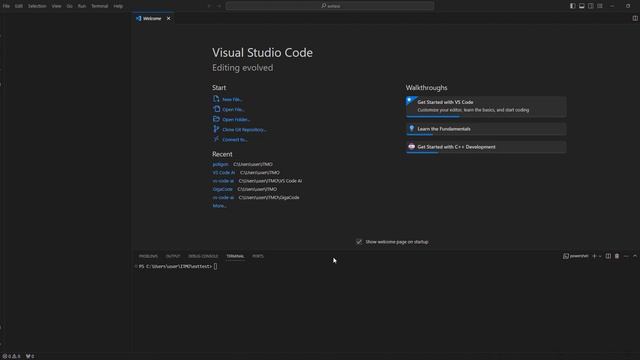Open the Selection menu
Image resolution: width=640 pixels, height=360 pixels.
click(37, 6)
